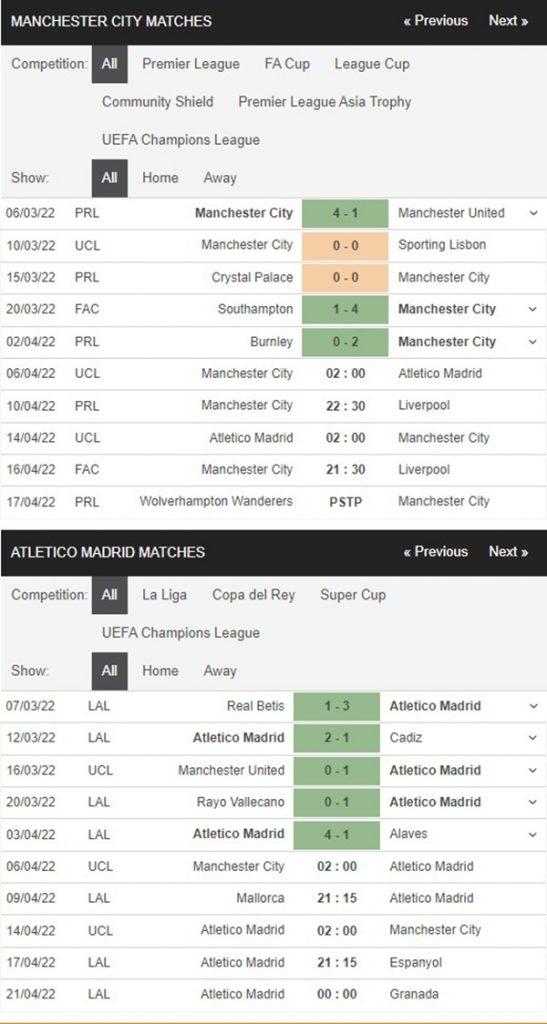Screen dimensions: 547x1024
Task: Expand Atletico Madrid vs Cadiz match chevron
Action: tap(533, 738)
